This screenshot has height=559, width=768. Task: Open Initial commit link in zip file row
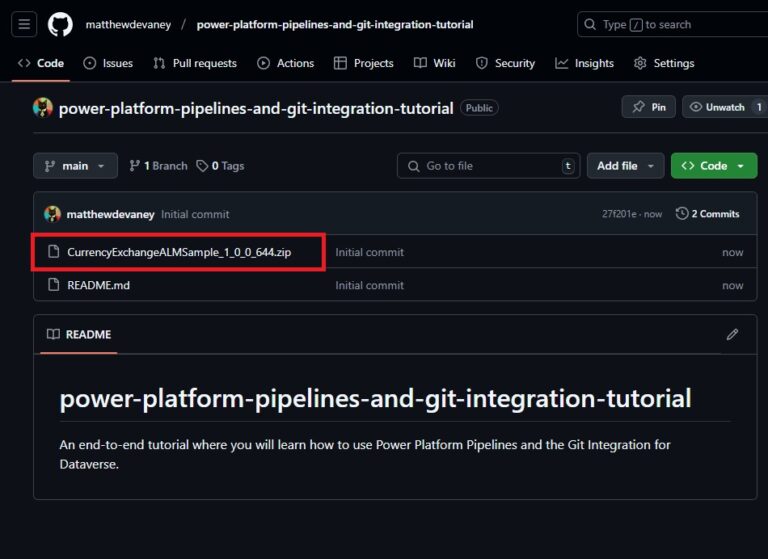point(369,252)
